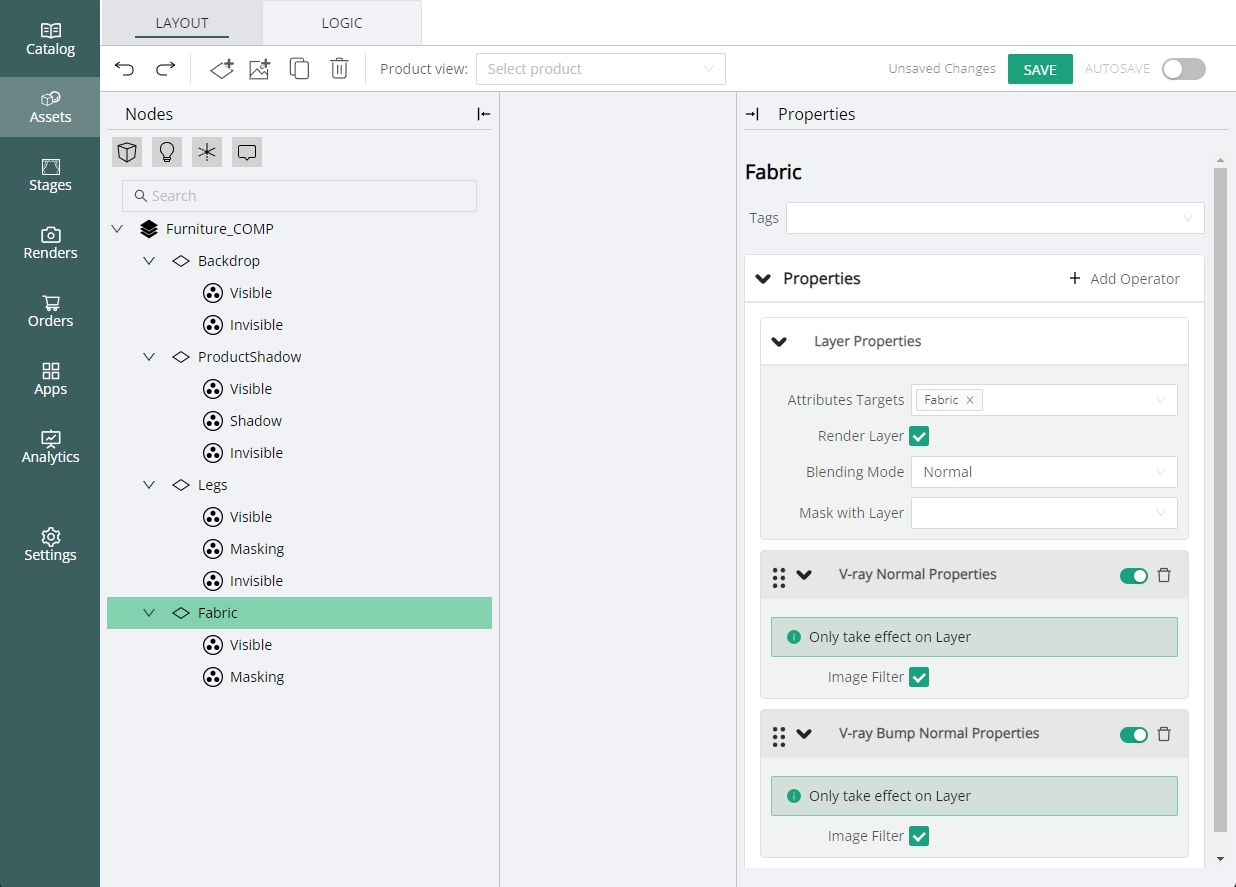Open Renders from the sidebar
The width and height of the screenshot is (1236, 887).
tap(50, 242)
